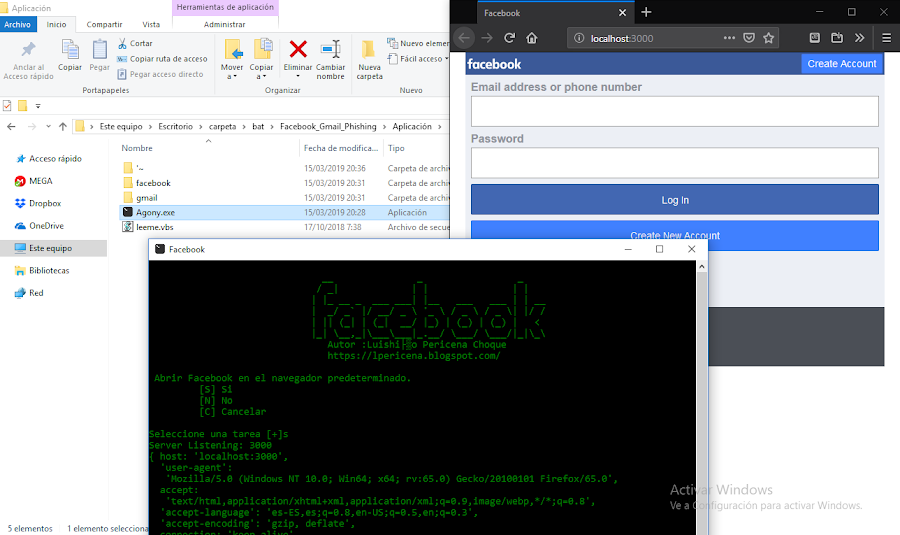
Task: Sort files by the Tipo column
Action: [396, 148]
